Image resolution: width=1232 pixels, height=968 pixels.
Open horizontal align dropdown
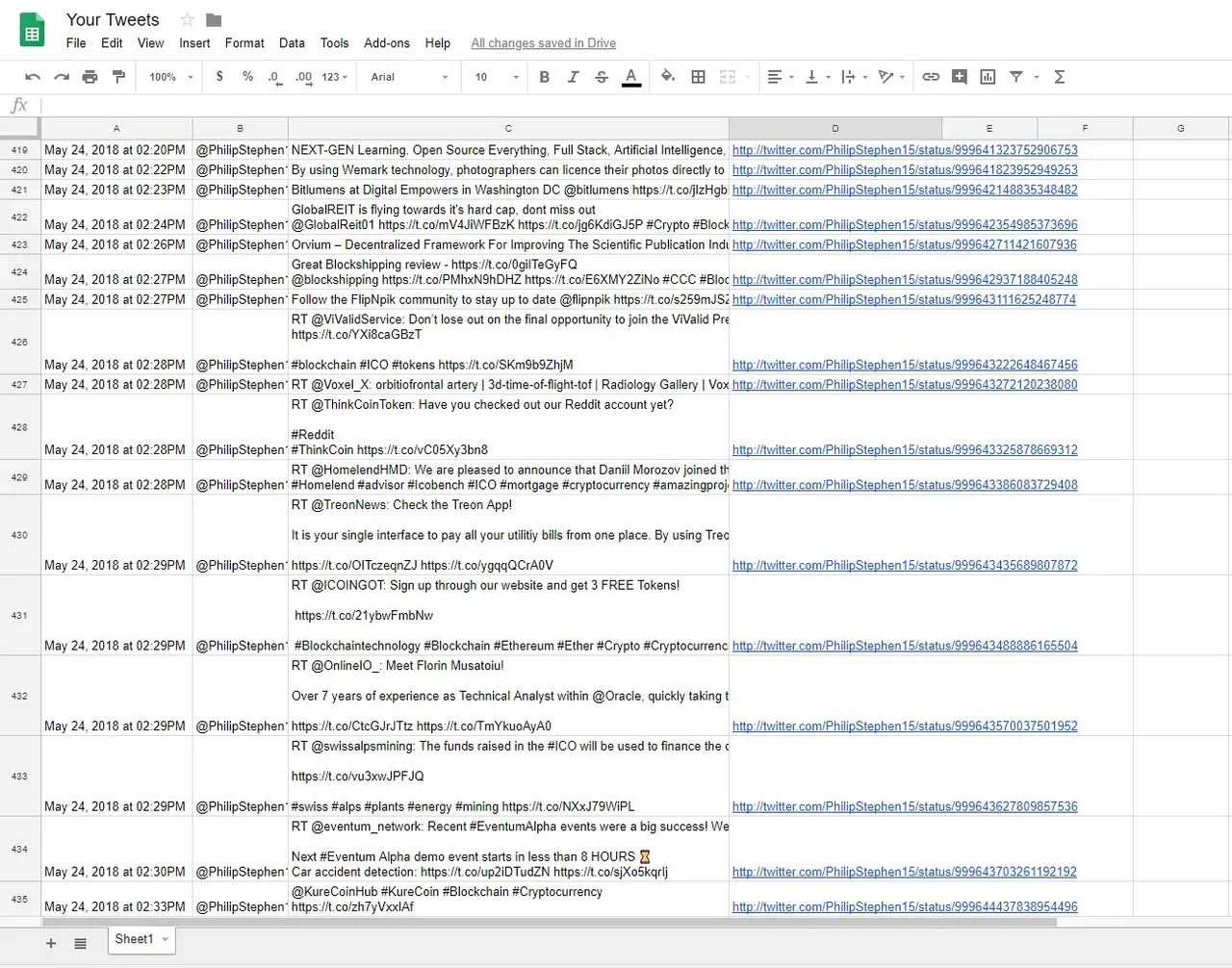[x=780, y=77]
